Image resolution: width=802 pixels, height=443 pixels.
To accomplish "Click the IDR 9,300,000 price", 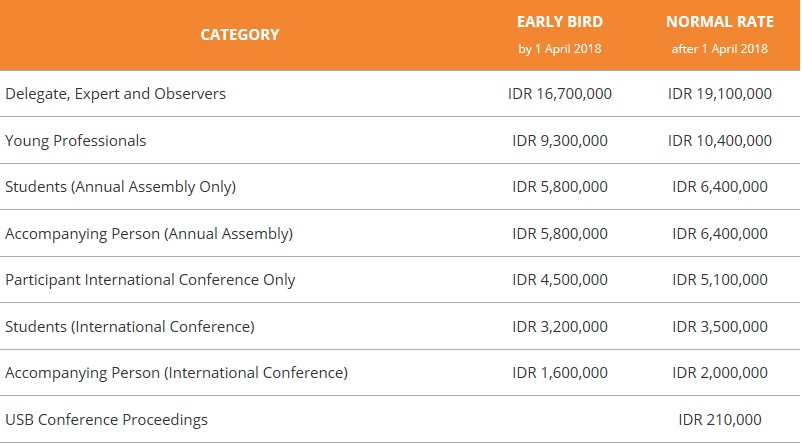I will pos(560,141).
